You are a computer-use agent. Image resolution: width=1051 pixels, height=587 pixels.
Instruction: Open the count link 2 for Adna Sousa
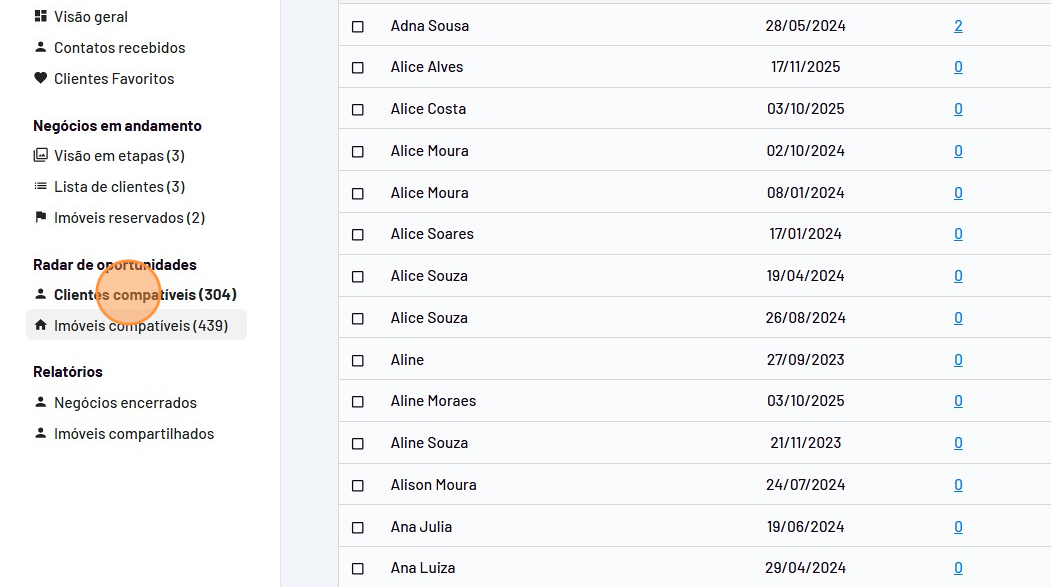[958, 26]
